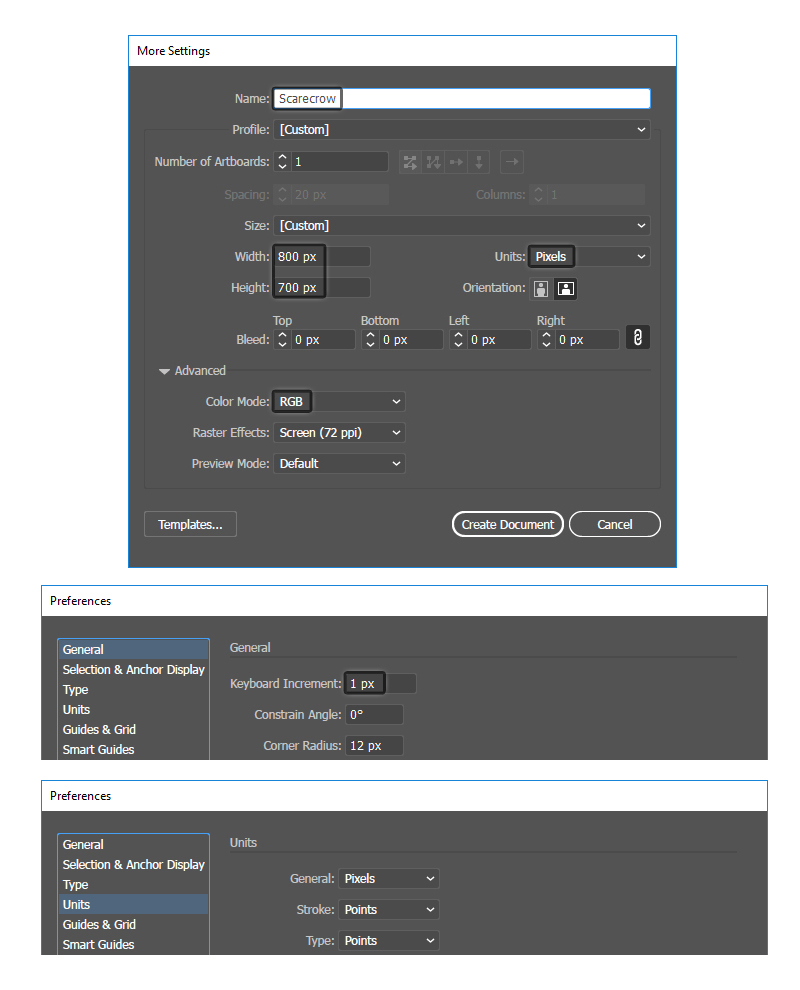Screen dimensions: 800x990
Task: Click the Templates... button
Action: [190, 524]
